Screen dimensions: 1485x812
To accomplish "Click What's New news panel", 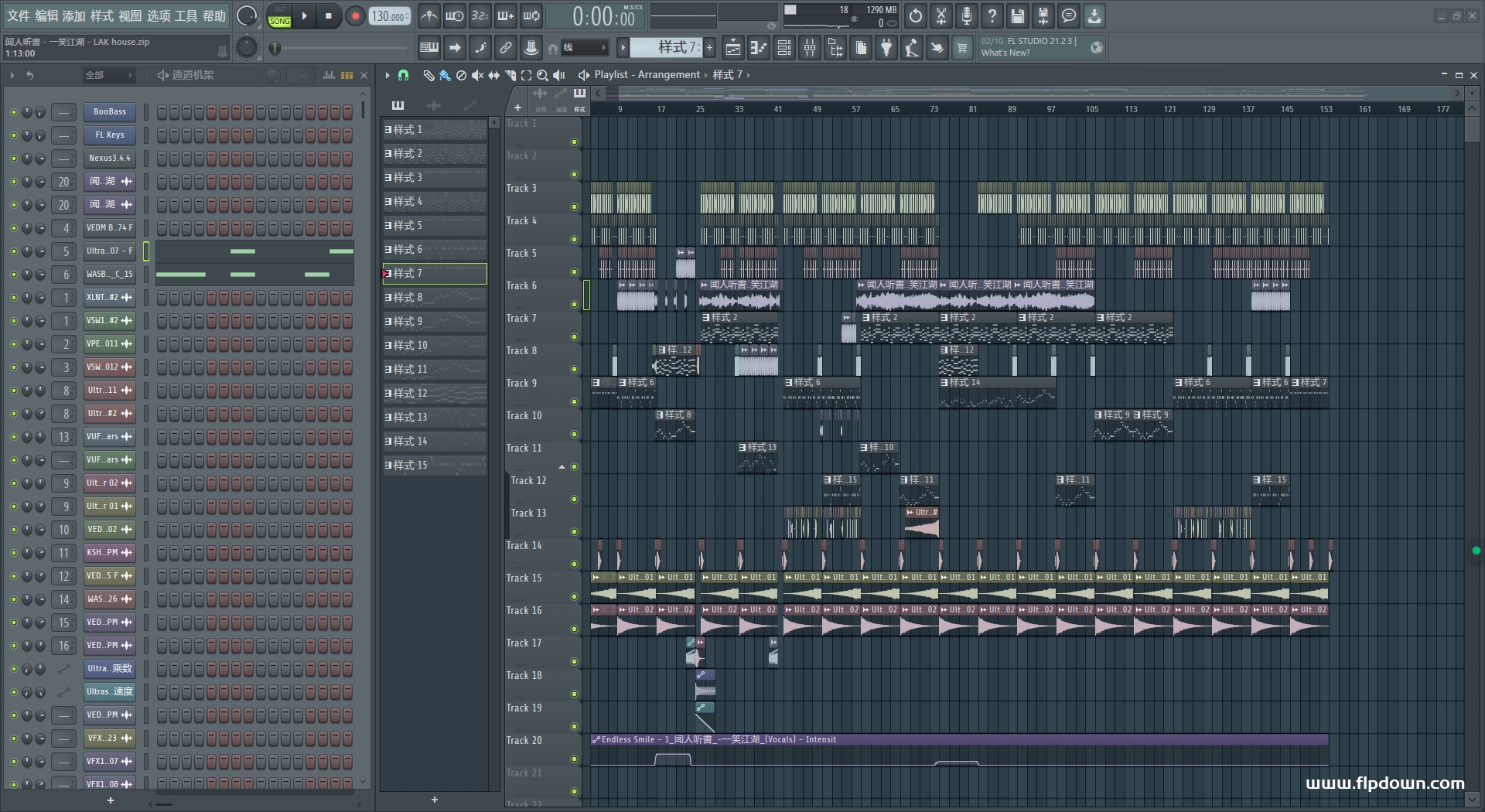I will [1040, 47].
